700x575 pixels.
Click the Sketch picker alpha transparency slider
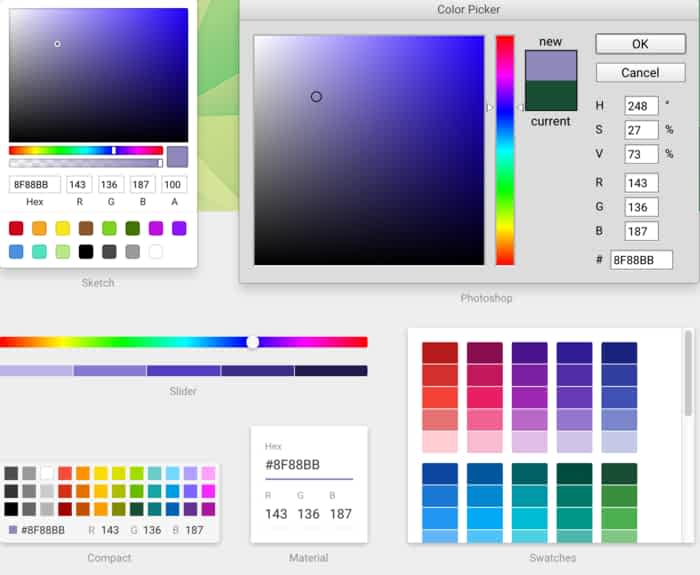tap(85, 162)
